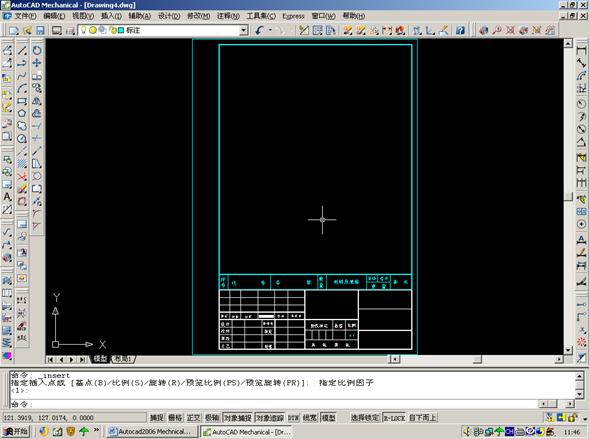Open the layer 标注 dropdown arrow
This screenshot has height=439, width=589.
click(x=244, y=30)
